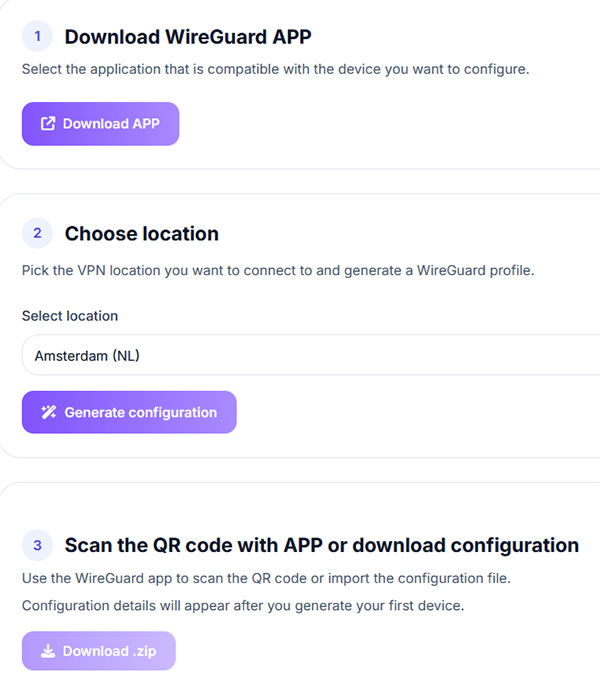Click the step 3 number badge
Image resolution: width=600 pixels, height=685 pixels.
(37, 545)
